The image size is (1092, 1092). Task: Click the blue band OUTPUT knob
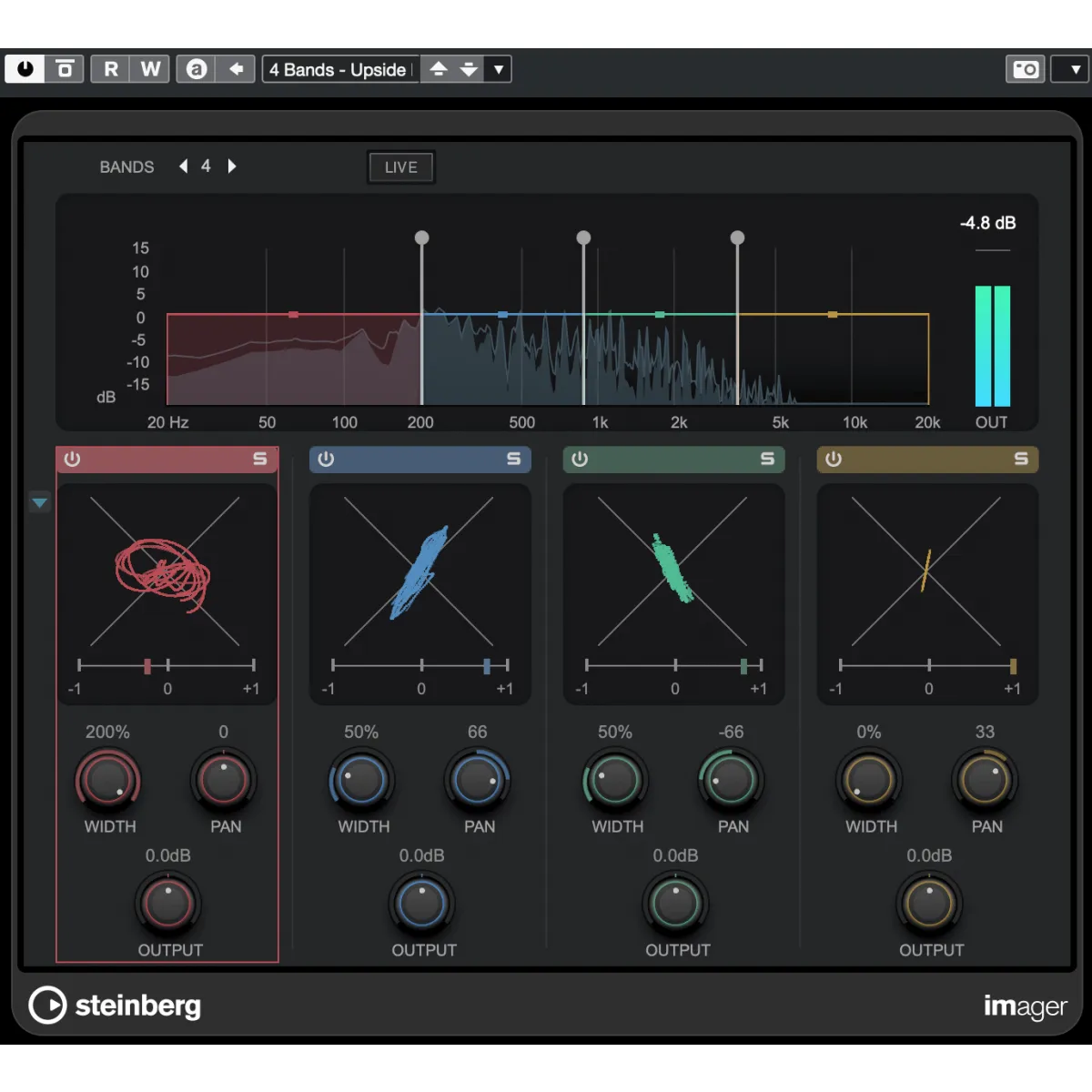422,903
